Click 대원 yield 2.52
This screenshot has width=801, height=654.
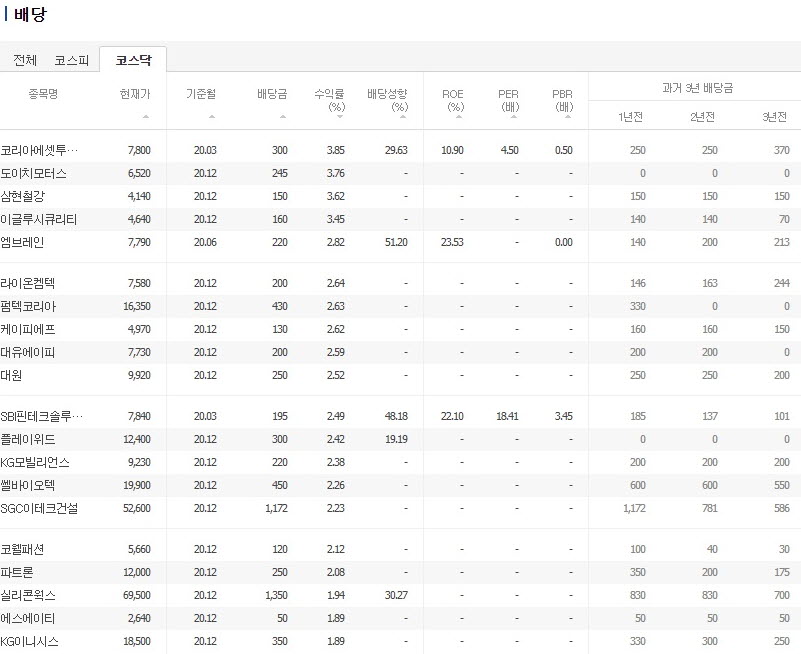point(336,375)
